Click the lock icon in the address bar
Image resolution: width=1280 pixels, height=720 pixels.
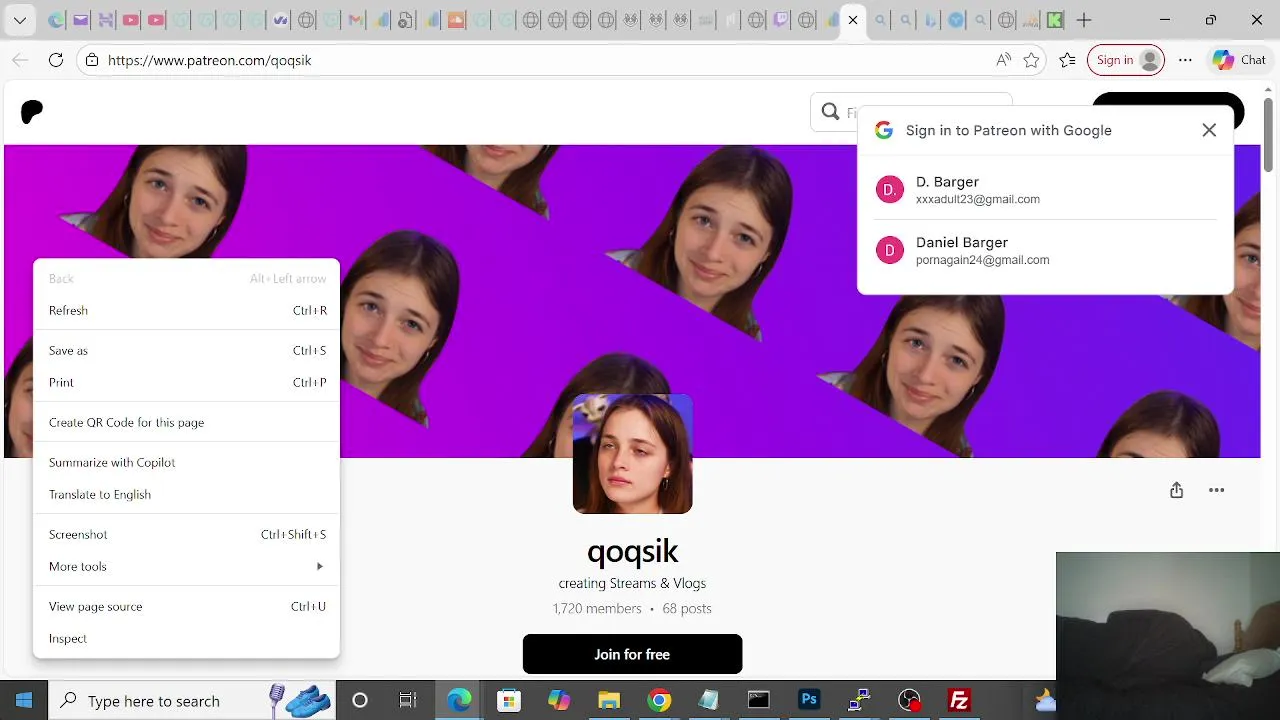(92, 60)
